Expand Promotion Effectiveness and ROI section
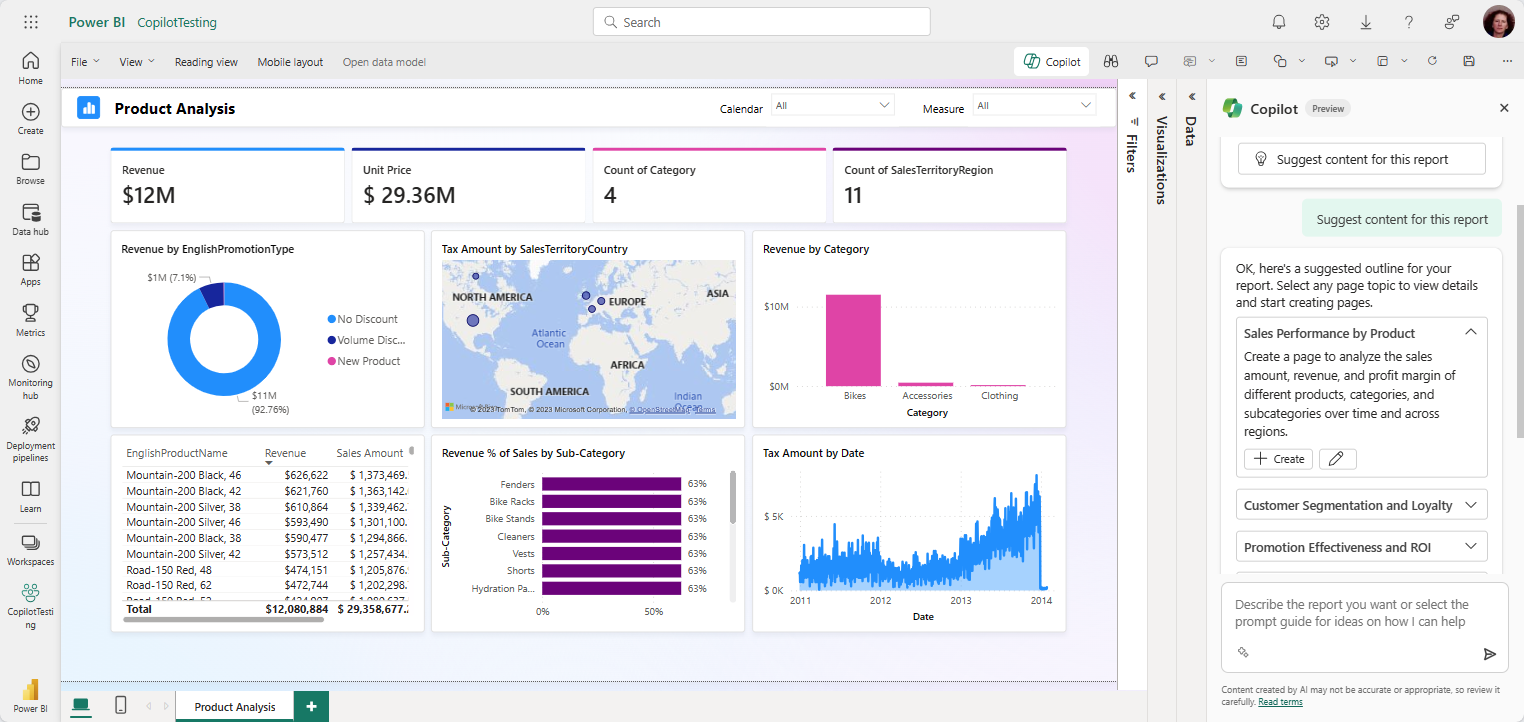The width and height of the screenshot is (1524, 722). tap(1361, 547)
